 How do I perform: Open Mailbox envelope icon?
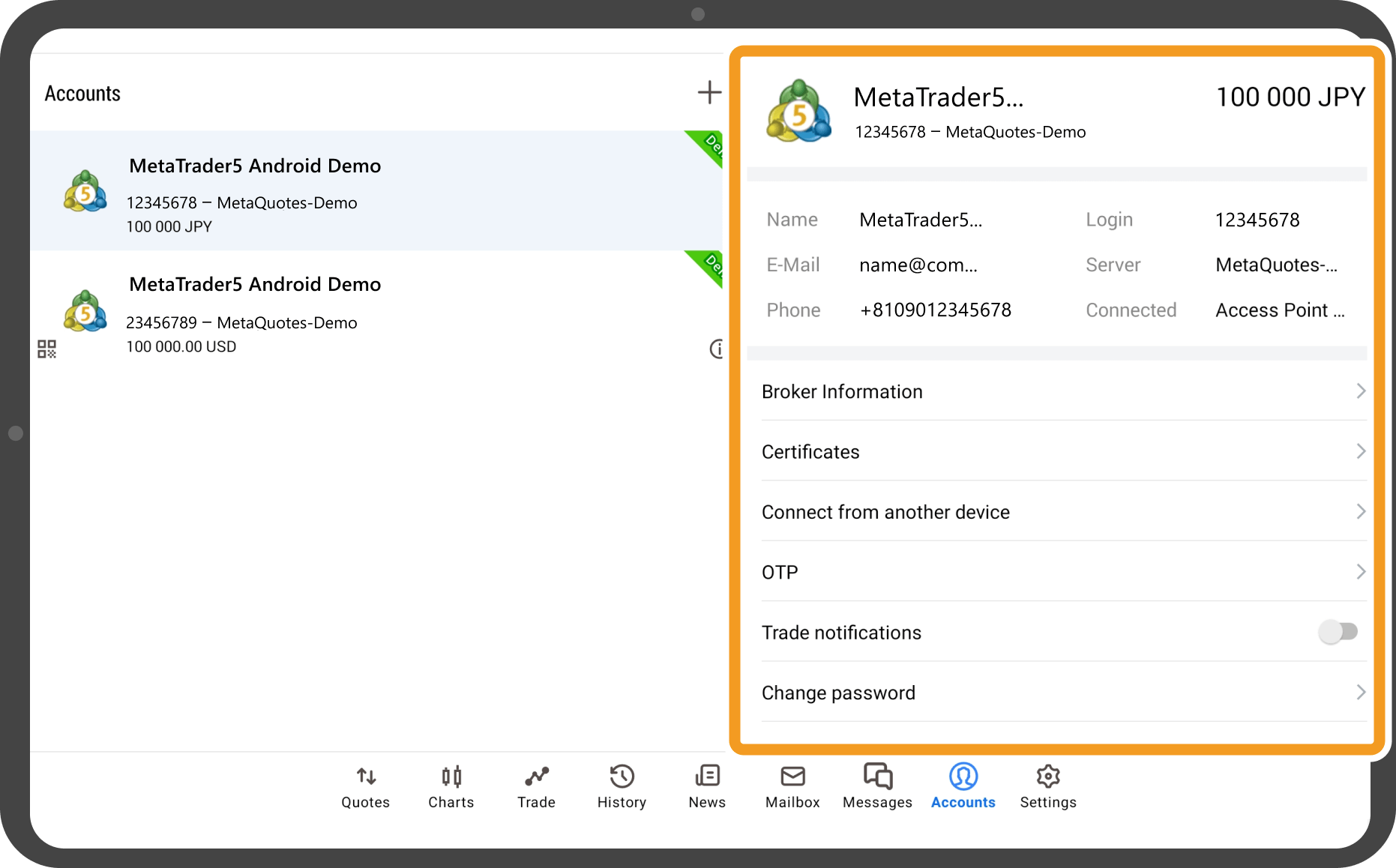coord(792,777)
